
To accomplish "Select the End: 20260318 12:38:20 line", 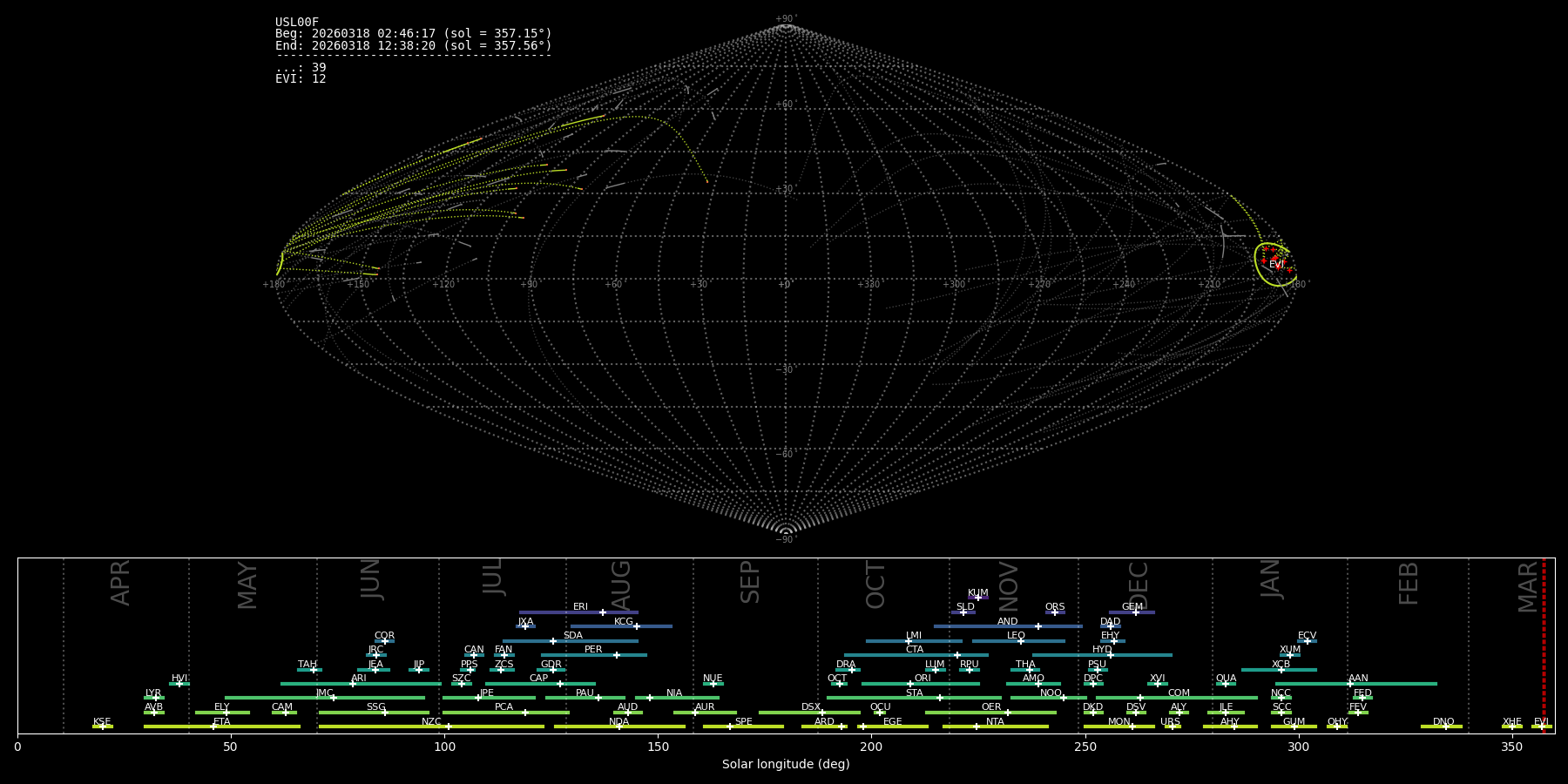I will click(414, 45).
